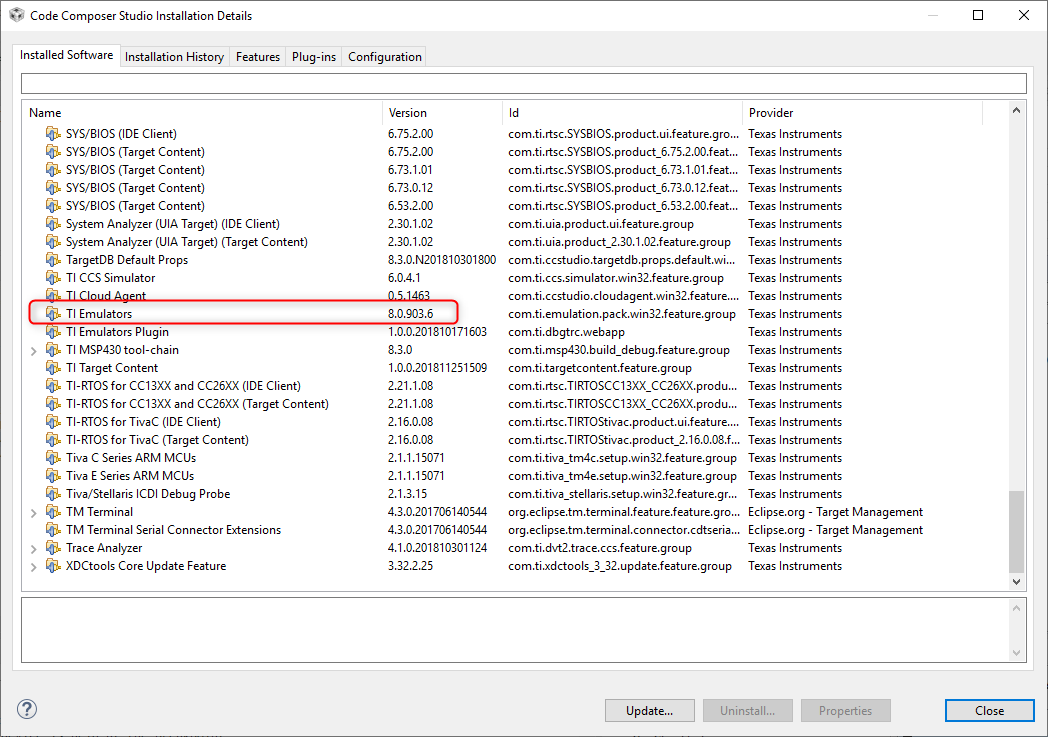Click icon of TI-RTOS for CC13XX and CC26XX (Target Content)

point(53,404)
